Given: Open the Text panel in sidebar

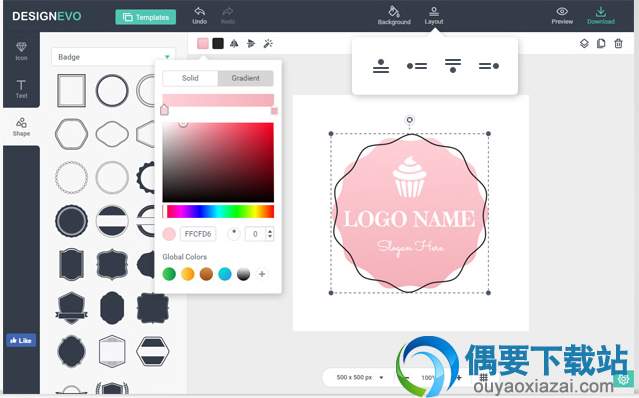Looking at the screenshot, I should pos(21,89).
